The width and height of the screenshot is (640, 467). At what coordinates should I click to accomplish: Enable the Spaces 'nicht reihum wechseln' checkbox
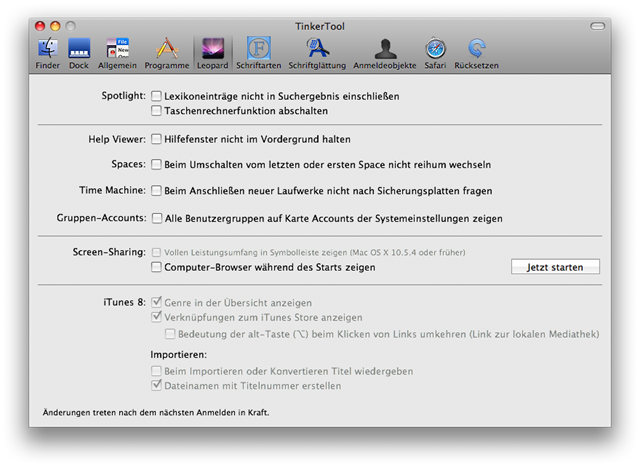(x=156, y=165)
